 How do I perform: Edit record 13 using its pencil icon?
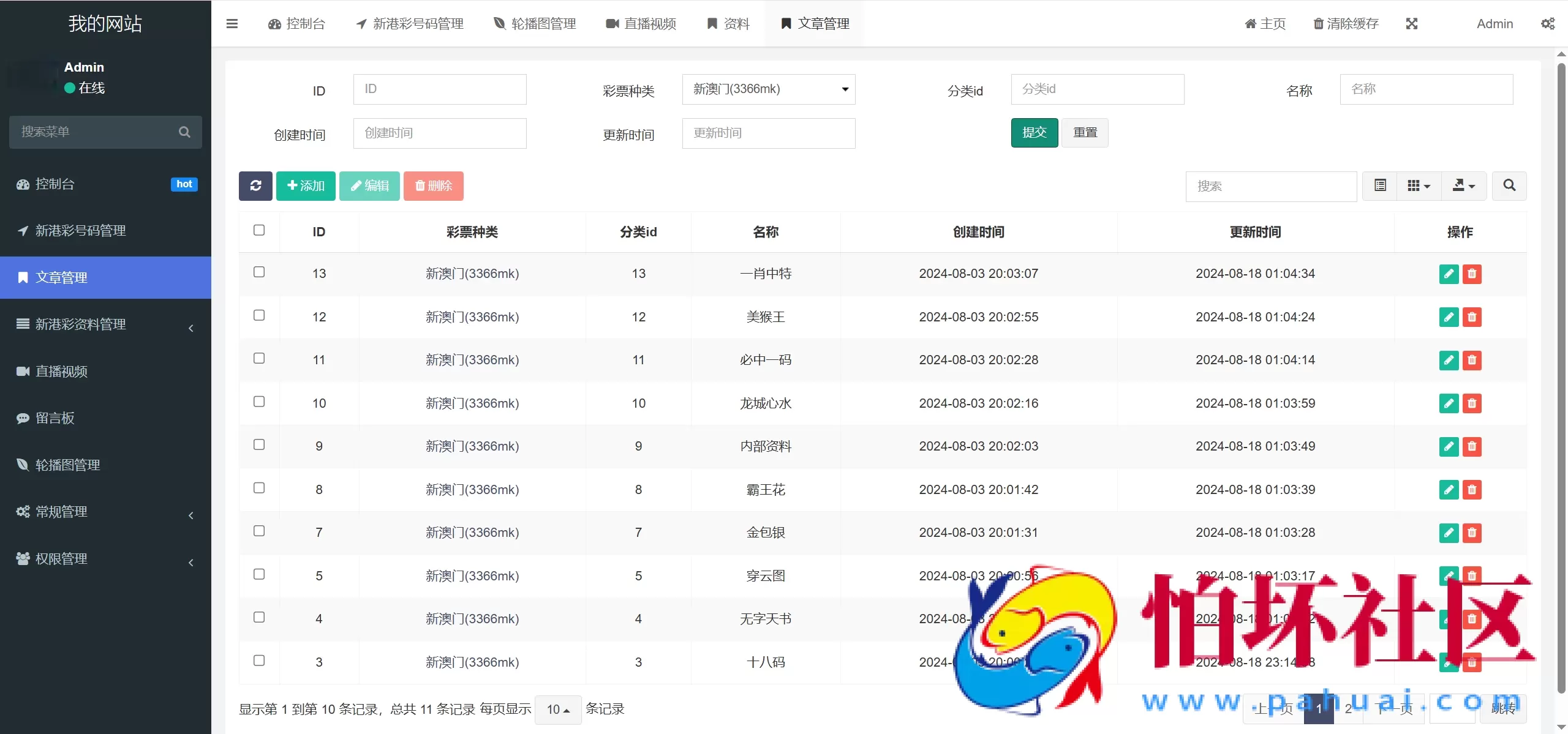point(1449,274)
